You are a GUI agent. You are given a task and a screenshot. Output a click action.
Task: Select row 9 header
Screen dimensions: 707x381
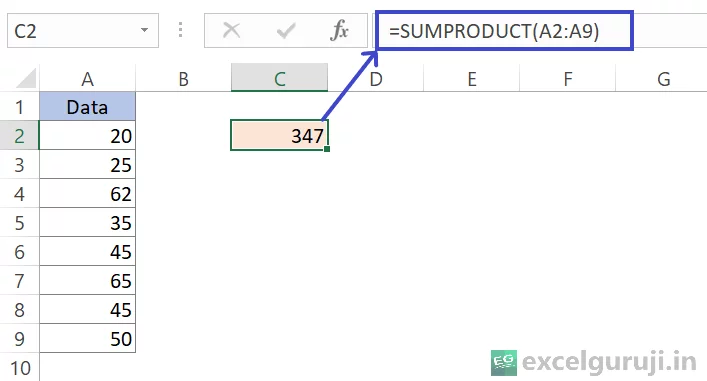19,338
